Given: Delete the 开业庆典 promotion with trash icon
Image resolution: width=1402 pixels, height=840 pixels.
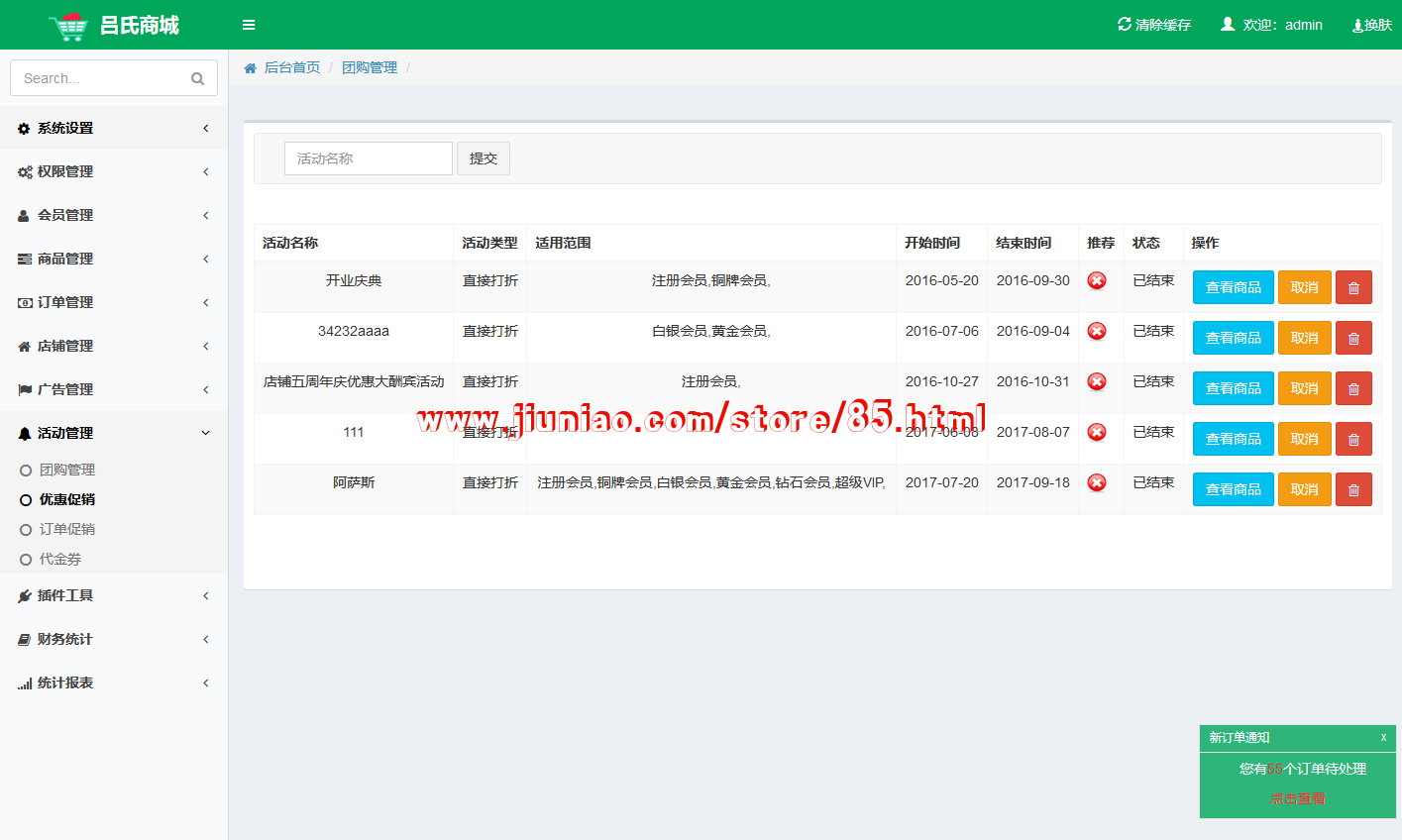Looking at the screenshot, I should [1353, 287].
